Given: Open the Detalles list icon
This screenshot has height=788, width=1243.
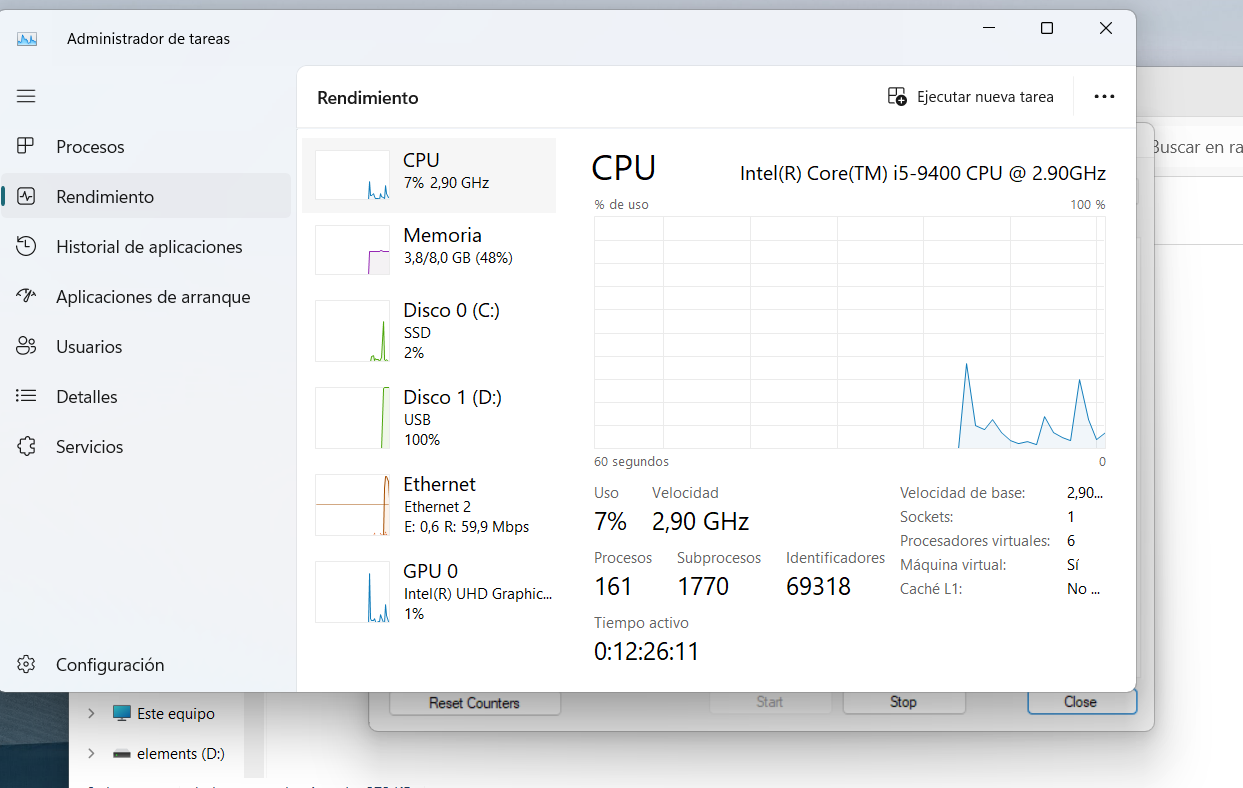Looking at the screenshot, I should point(26,397).
